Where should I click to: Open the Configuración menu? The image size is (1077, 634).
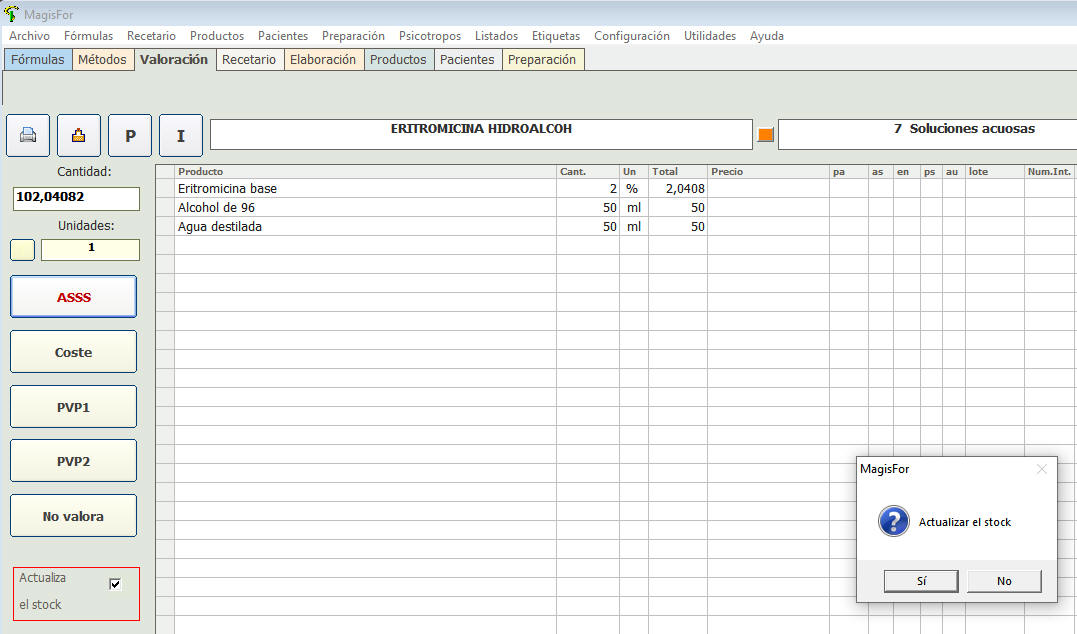[x=631, y=36]
